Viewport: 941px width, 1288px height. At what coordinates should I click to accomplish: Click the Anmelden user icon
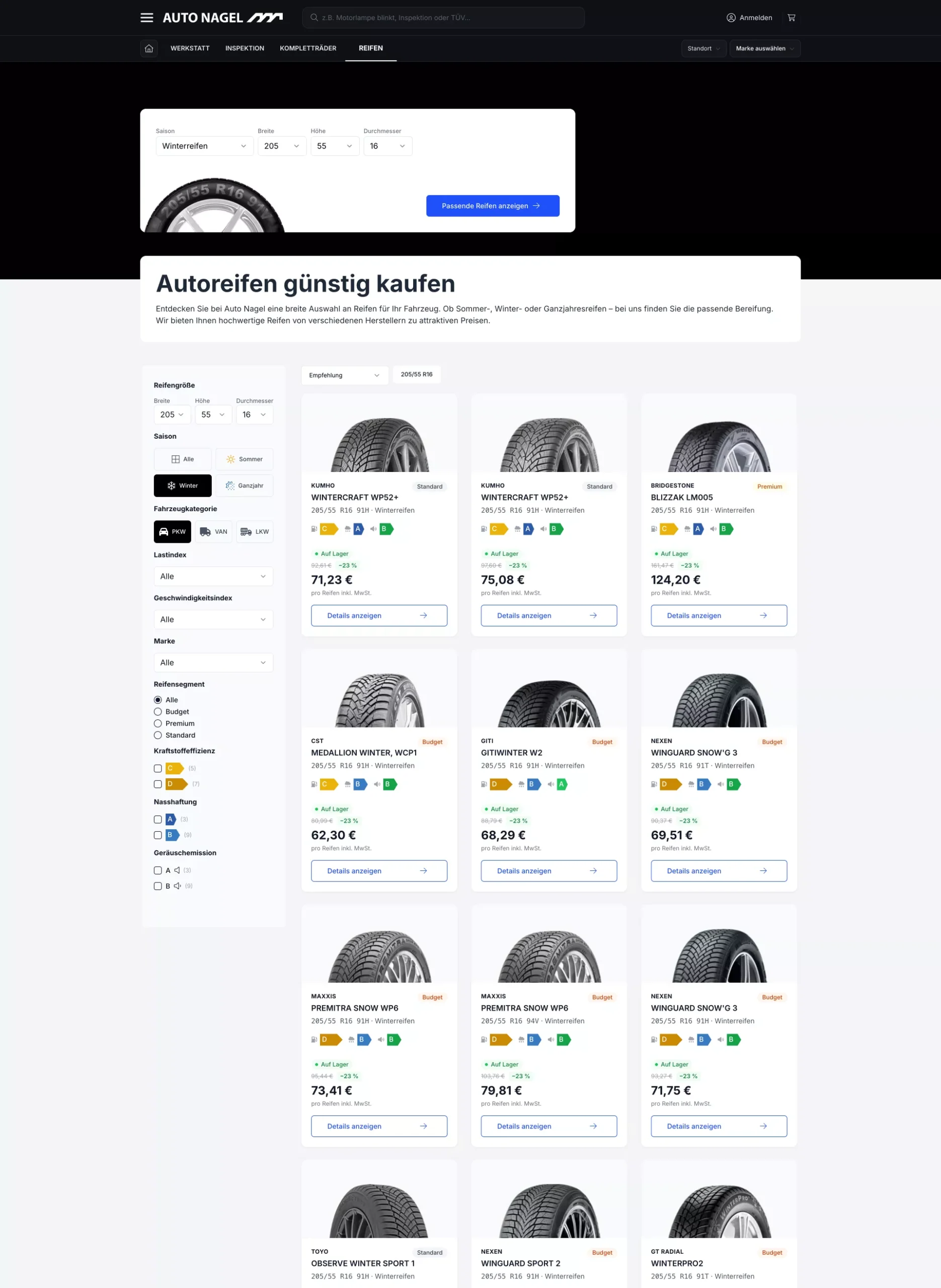point(731,18)
